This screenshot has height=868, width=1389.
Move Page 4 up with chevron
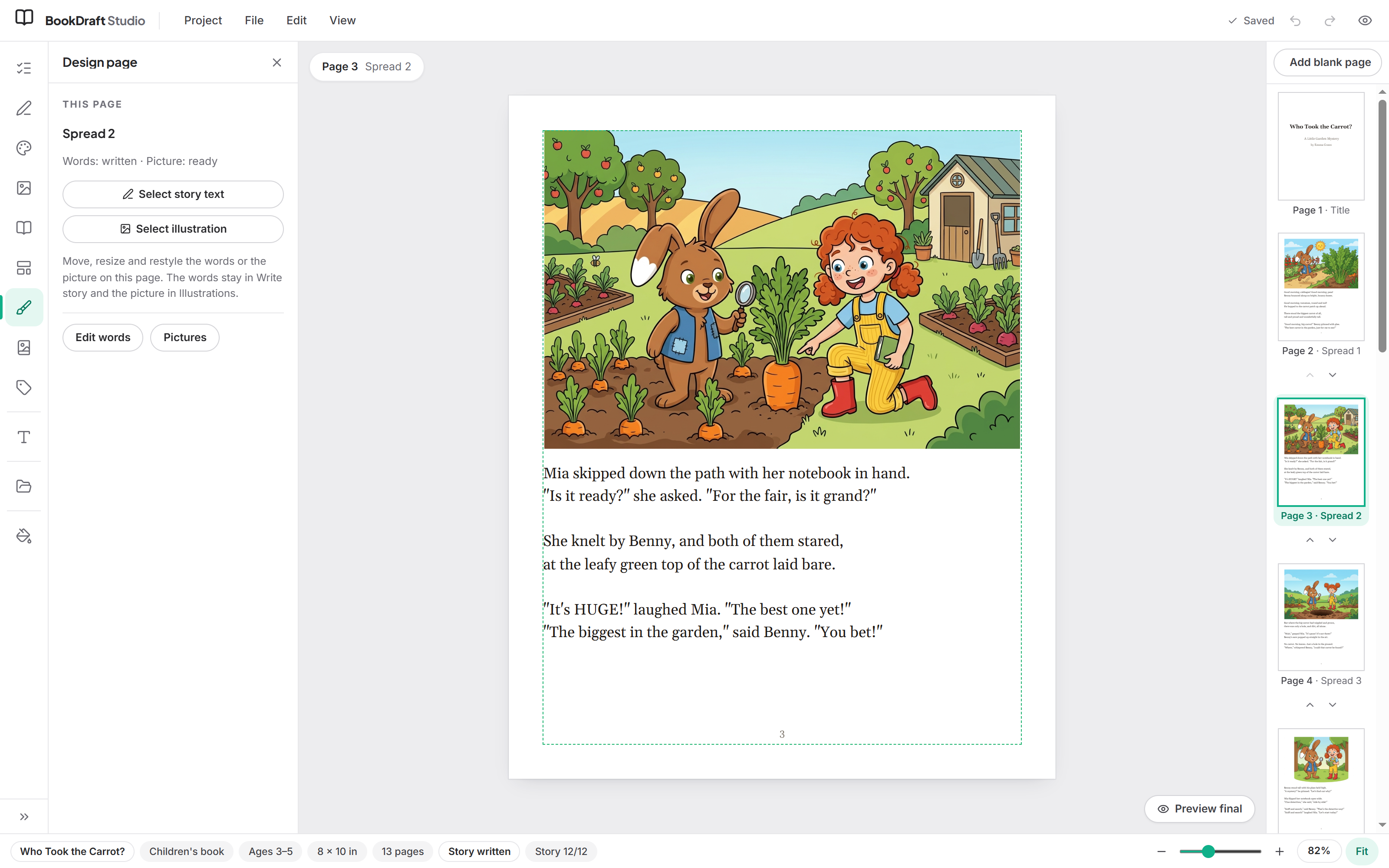coord(1310,705)
